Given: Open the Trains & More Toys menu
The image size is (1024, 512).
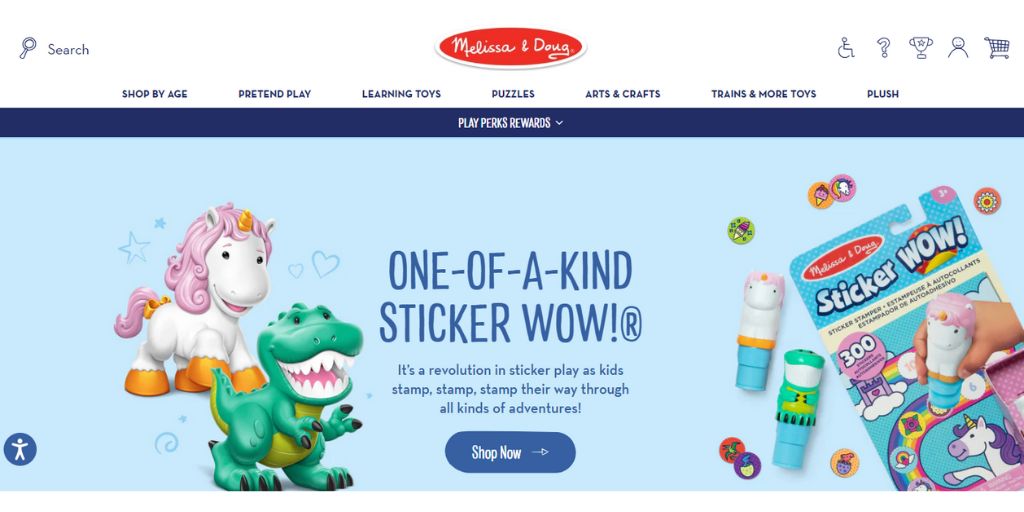Looking at the screenshot, I should click(764, 94).
